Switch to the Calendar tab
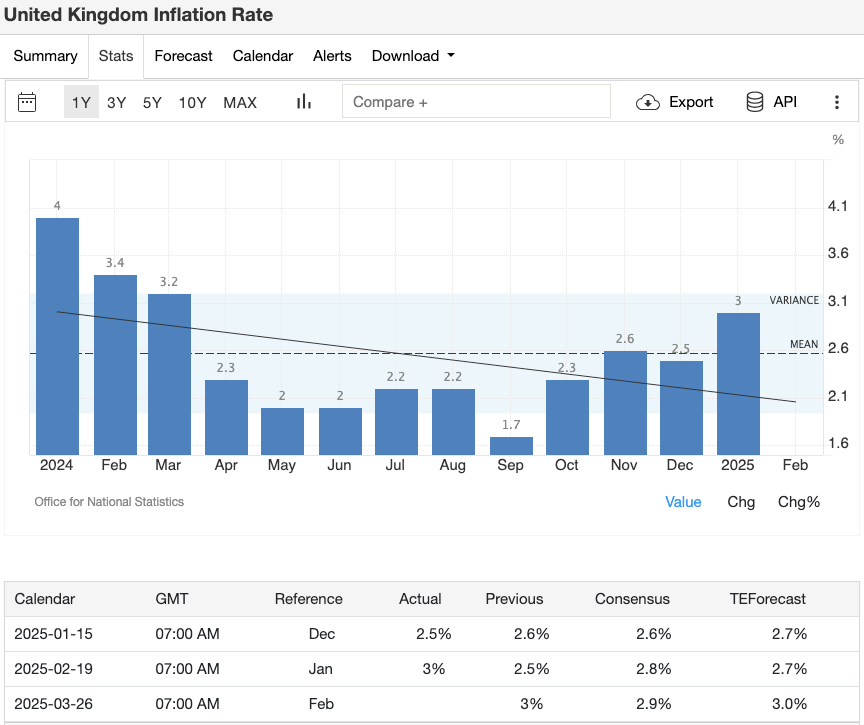 [262, 56]
